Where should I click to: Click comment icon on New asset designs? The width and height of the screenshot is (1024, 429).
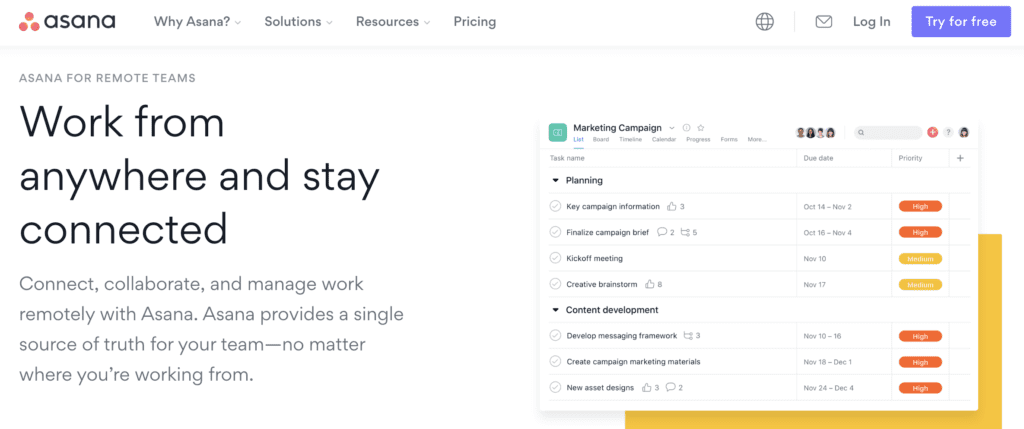pyautogui.click(x=670, y=387)
